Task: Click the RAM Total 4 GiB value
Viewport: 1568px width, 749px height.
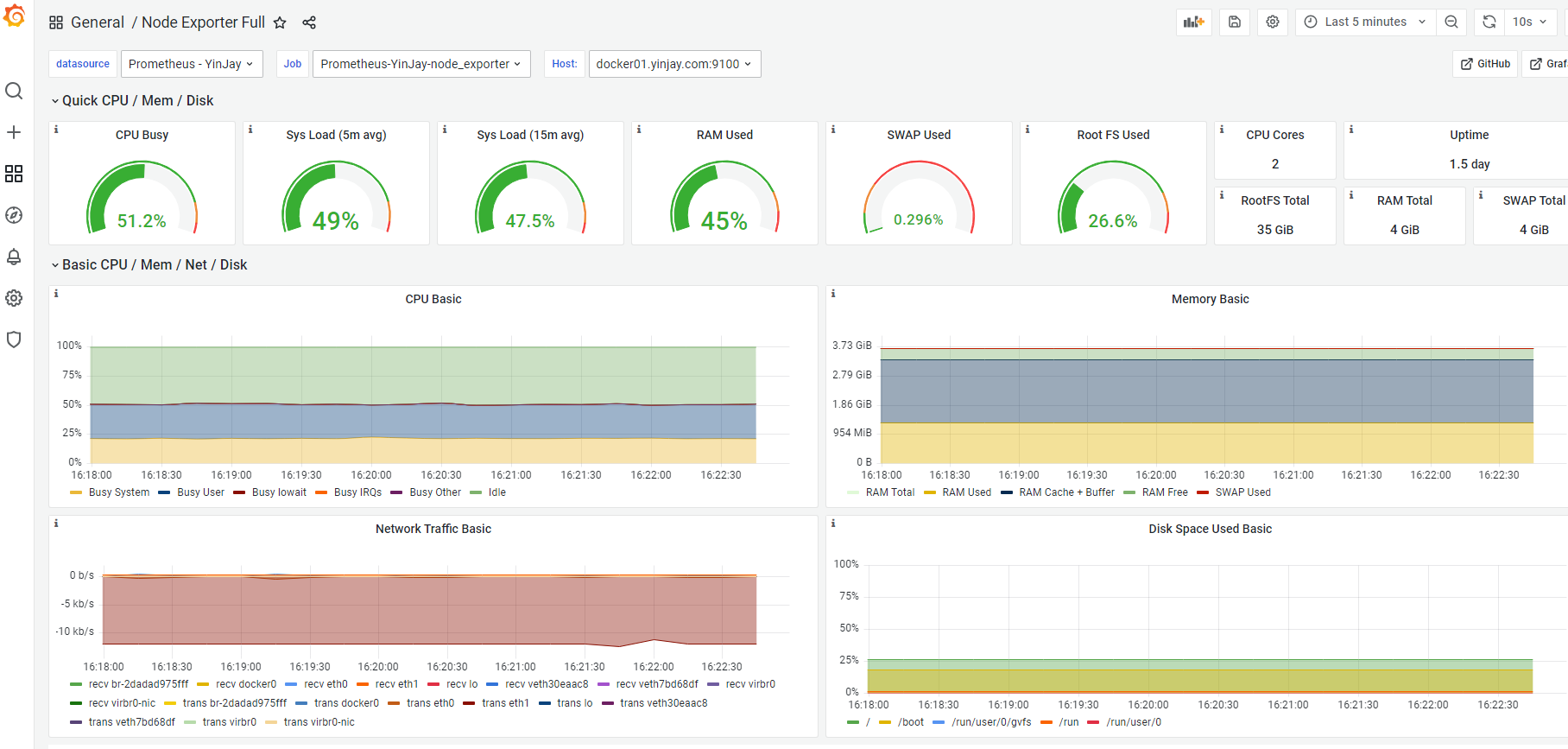Action: 1405,230
